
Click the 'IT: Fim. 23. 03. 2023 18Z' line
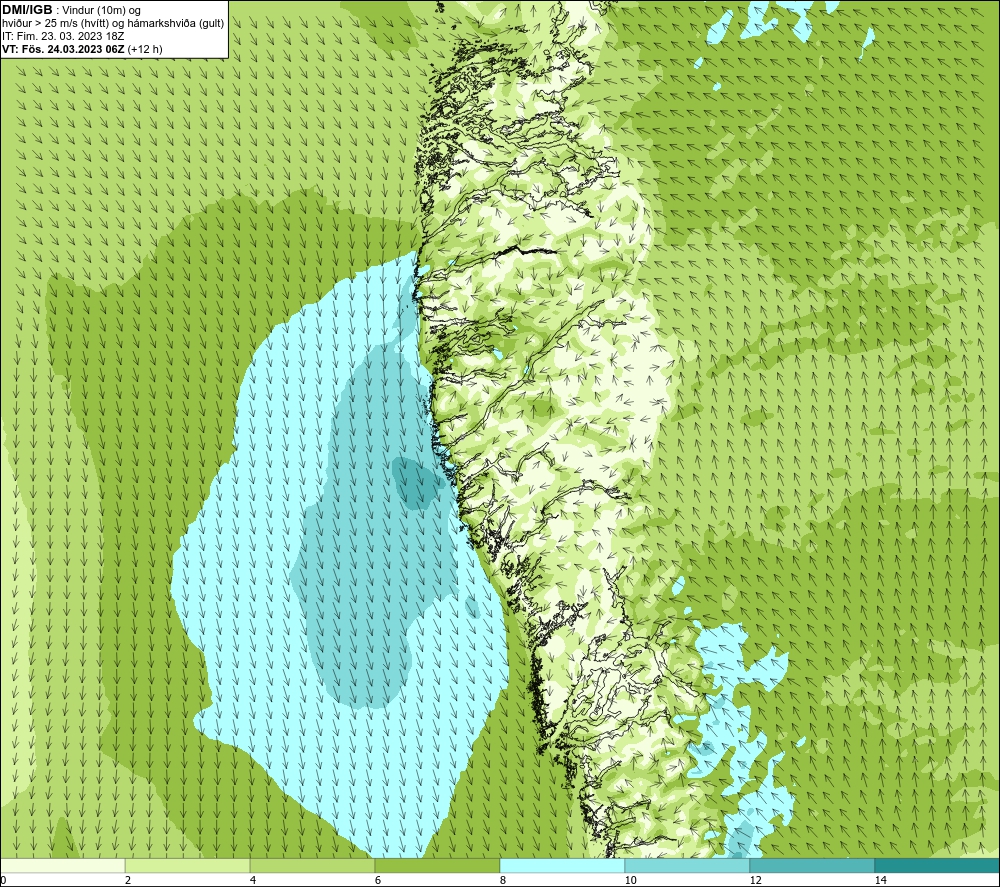pyautogui.click(x=63, y=36)
